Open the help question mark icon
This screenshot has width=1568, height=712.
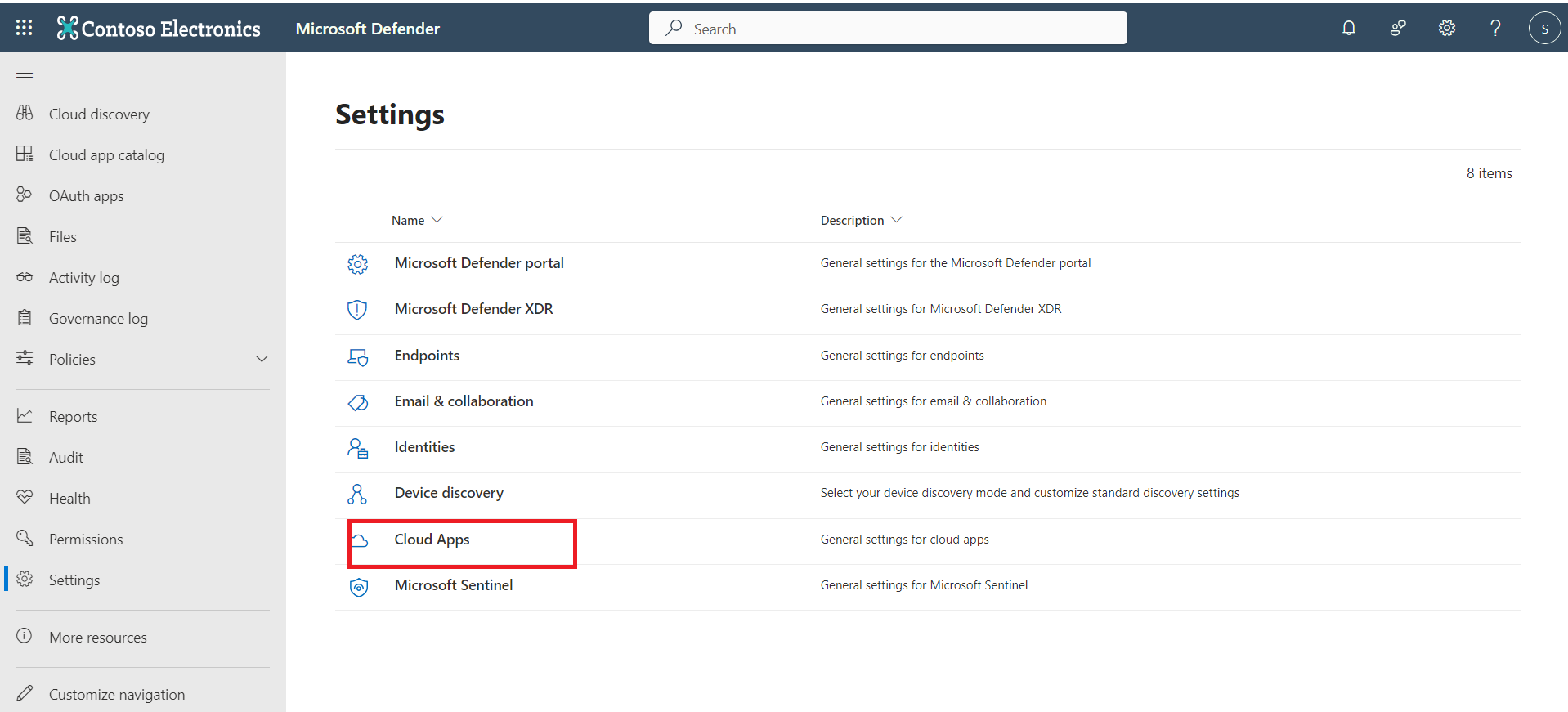click(x=1495, y=29)
